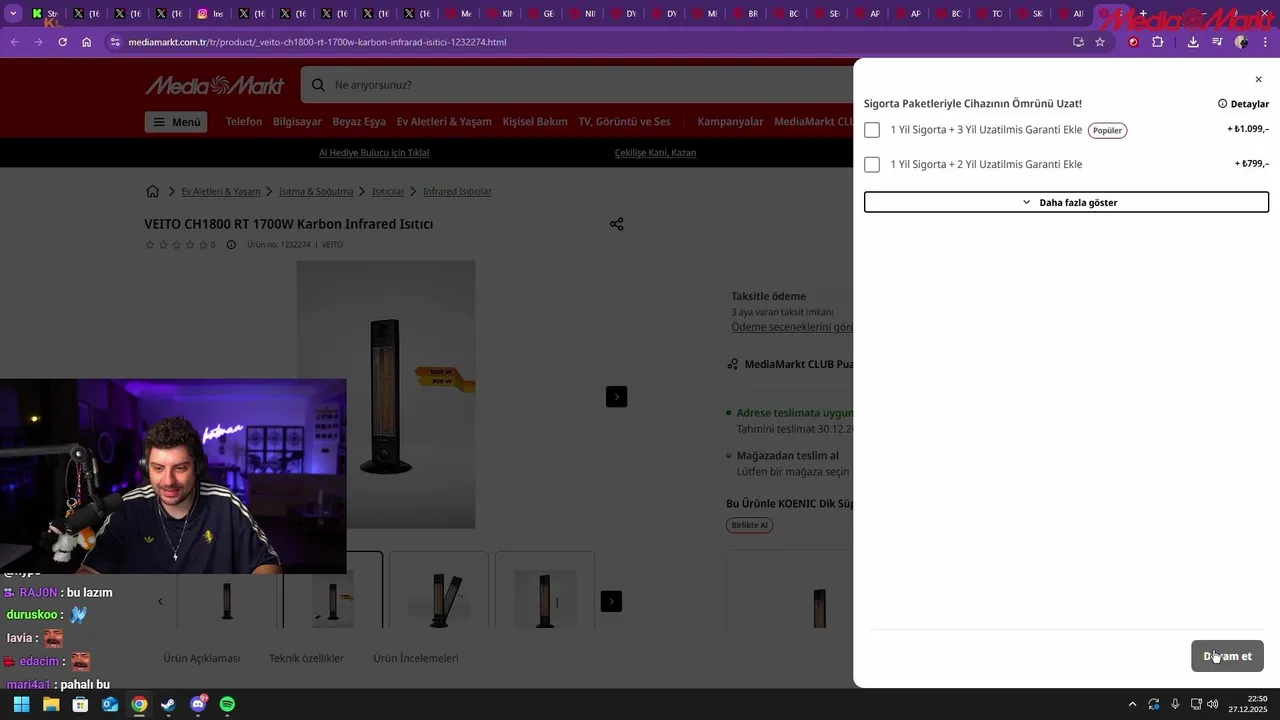Open the browser downloads icon
Screen dimensions: 1280x720
pyautogui.click(x=1193, y=42)
